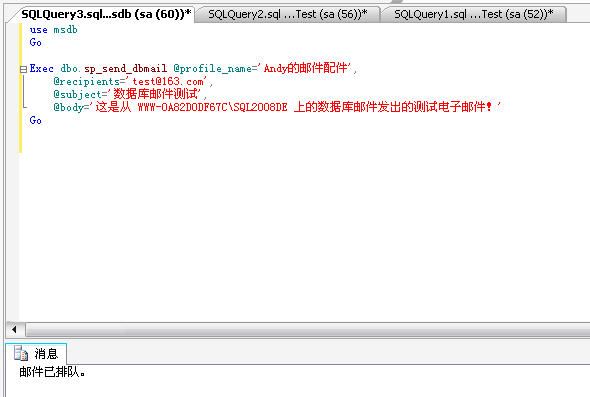
Task: Select the 消息 messages tab
Action: click(36, 353)
